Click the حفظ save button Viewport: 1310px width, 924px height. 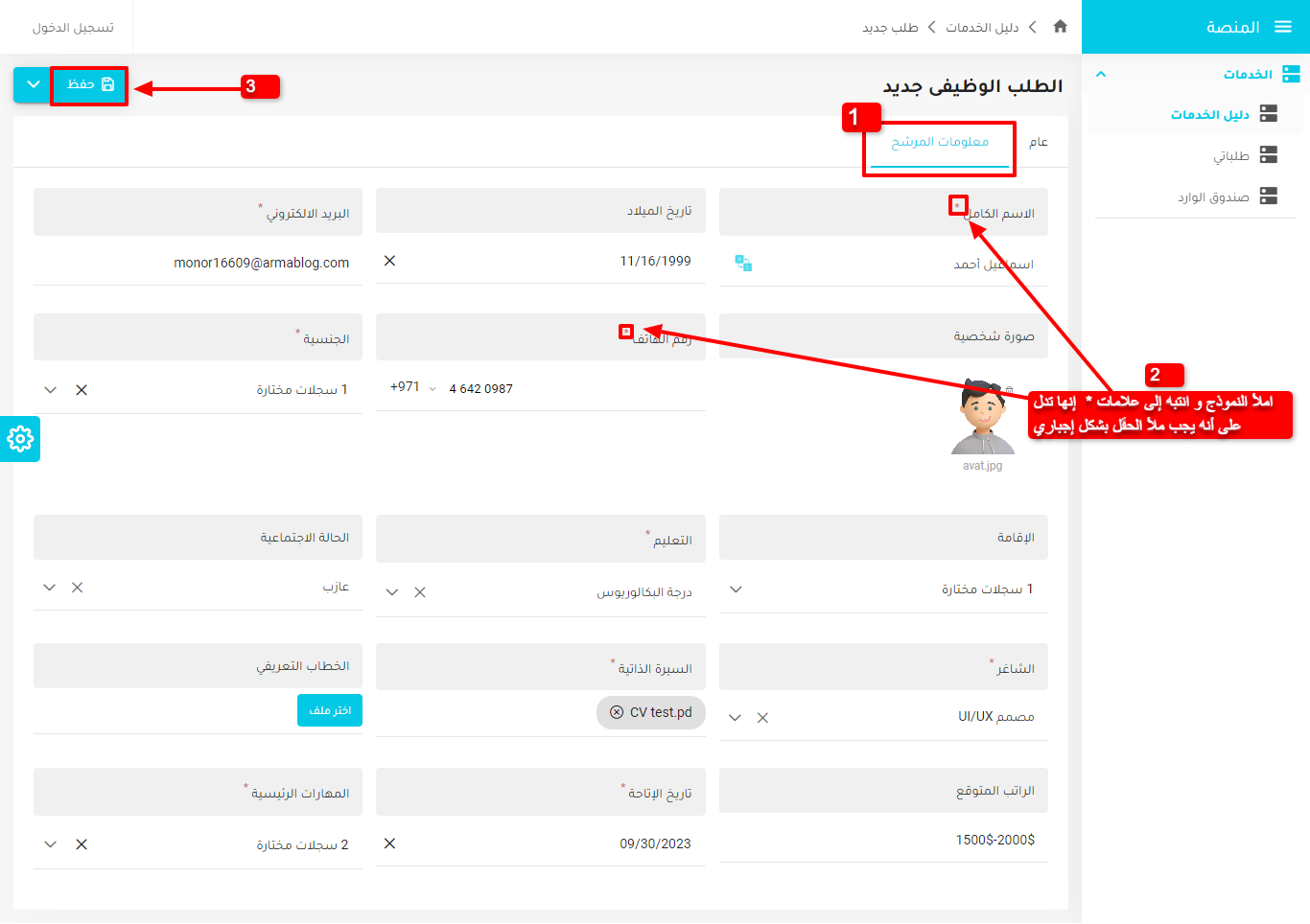click(x=89, y=84)
